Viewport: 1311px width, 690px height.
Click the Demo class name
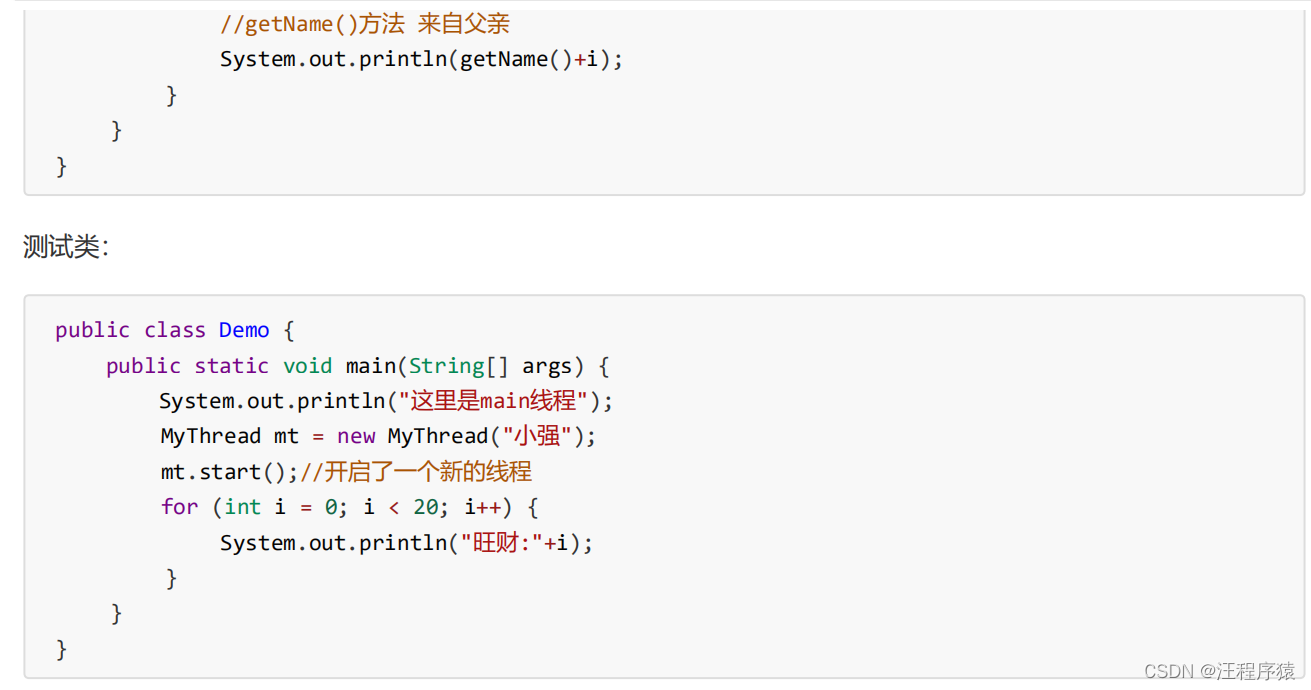tap(244, 330)
